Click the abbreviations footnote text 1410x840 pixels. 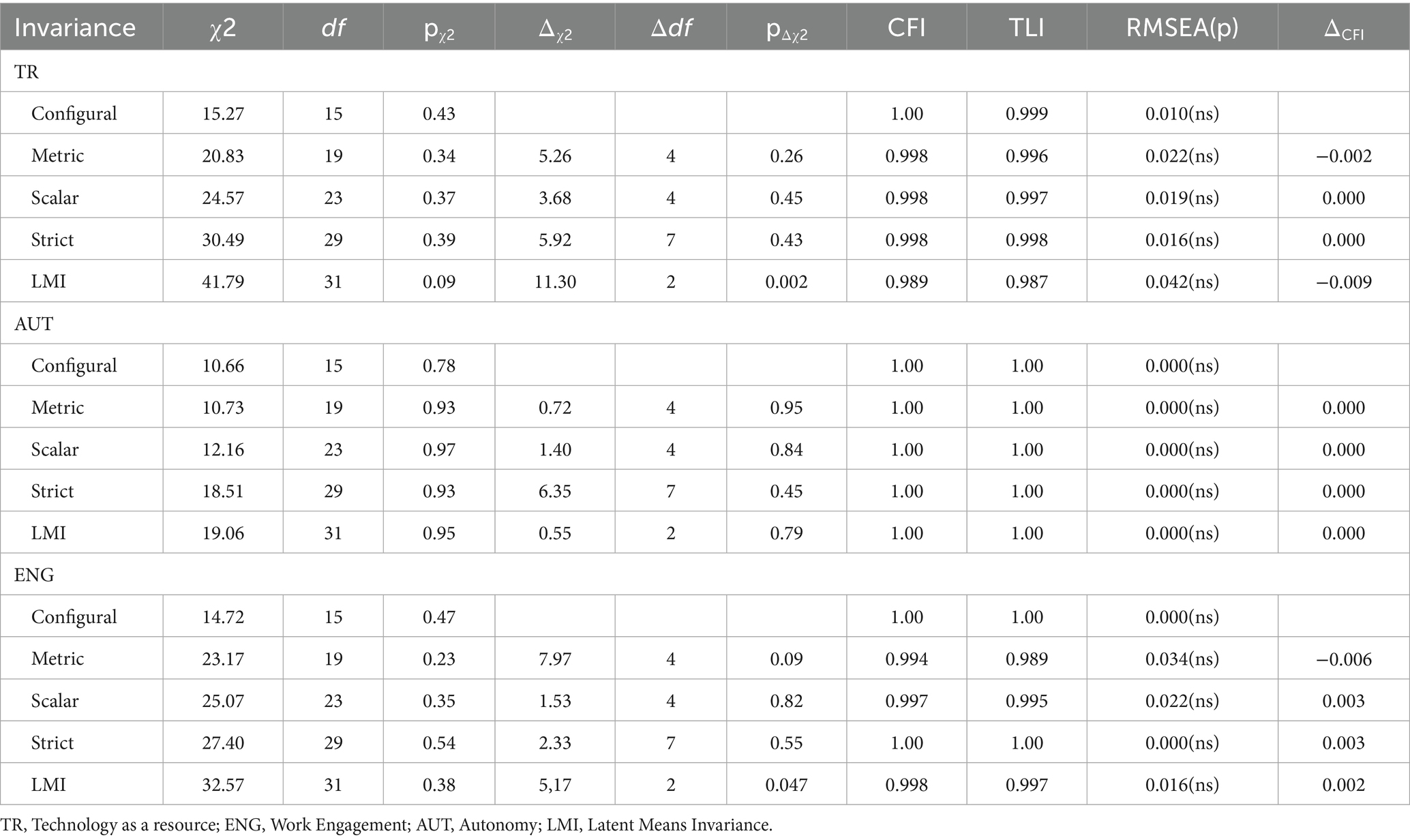point(387,825)
